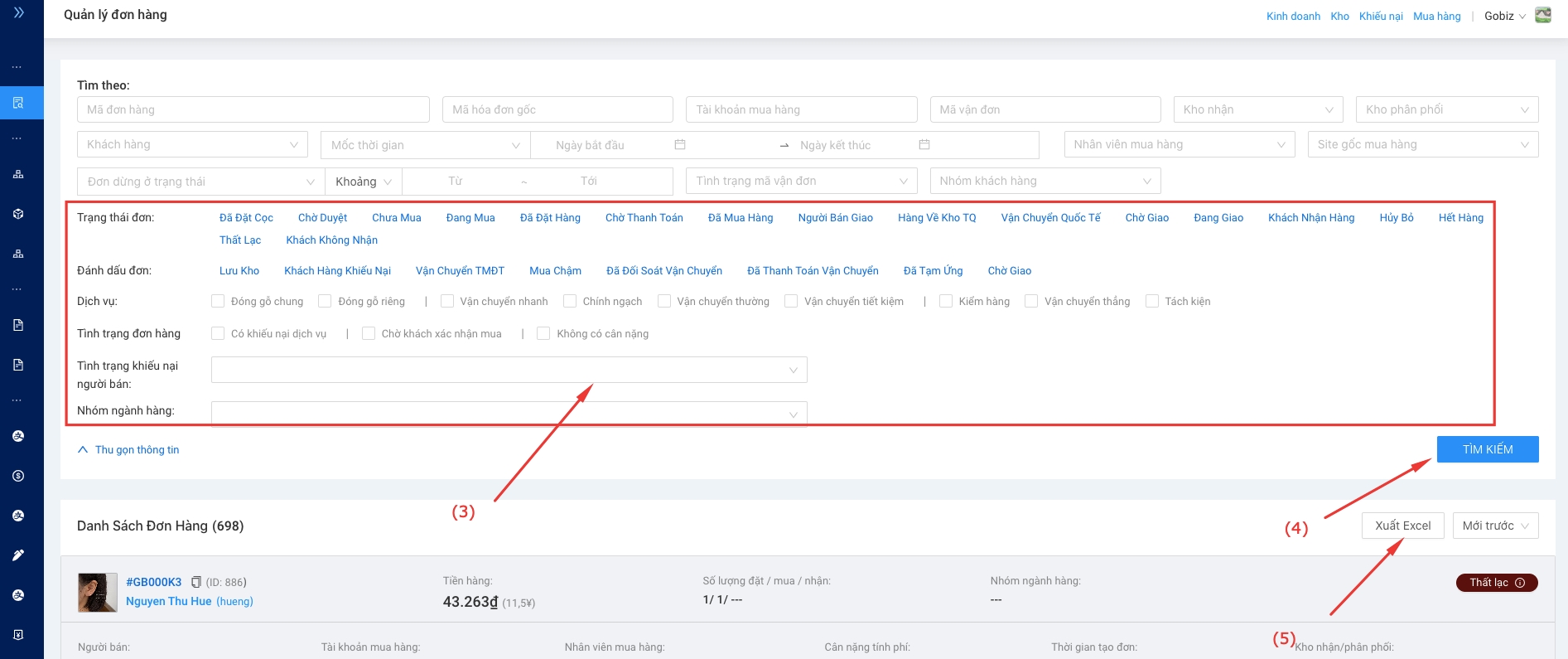Click the highlighted order management sidebar icon
This screenshot has height=659, width=1568.
pyautogui.click(x=18, y=103)
